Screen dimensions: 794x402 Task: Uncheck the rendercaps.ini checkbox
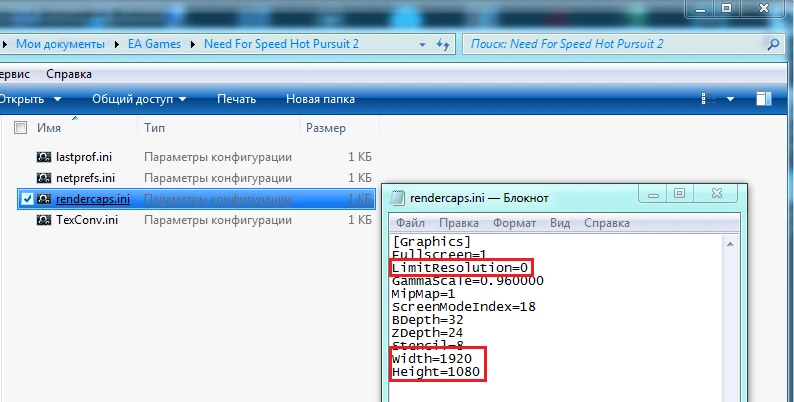tap(27, 199)
